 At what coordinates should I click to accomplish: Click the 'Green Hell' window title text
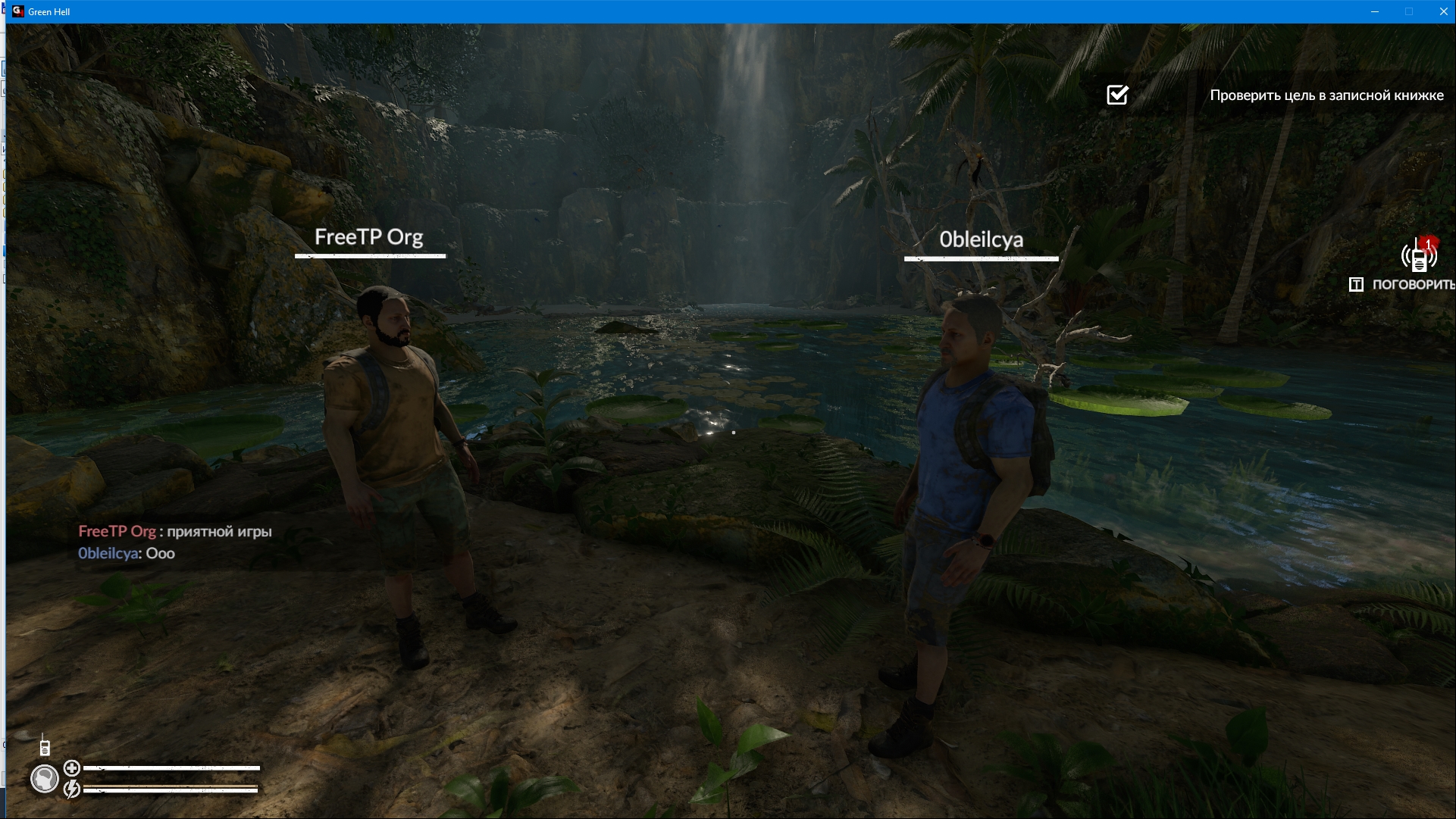[49, 12]
